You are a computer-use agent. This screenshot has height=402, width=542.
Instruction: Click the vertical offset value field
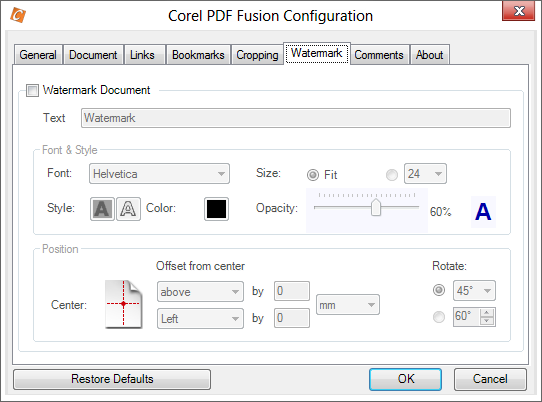point(292,291)
